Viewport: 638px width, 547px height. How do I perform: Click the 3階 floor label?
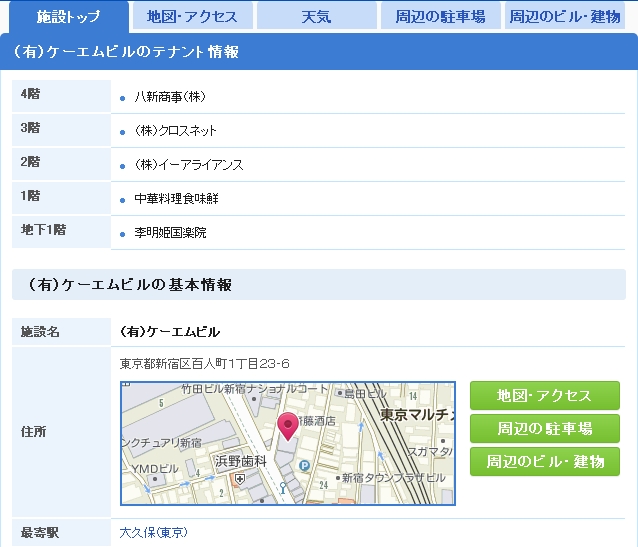coord(31,128)
